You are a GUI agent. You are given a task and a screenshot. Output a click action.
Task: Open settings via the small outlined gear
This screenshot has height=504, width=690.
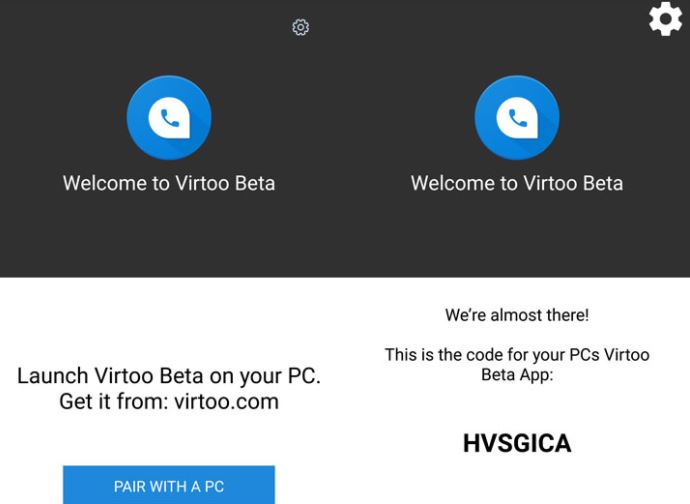pos(301,27)
